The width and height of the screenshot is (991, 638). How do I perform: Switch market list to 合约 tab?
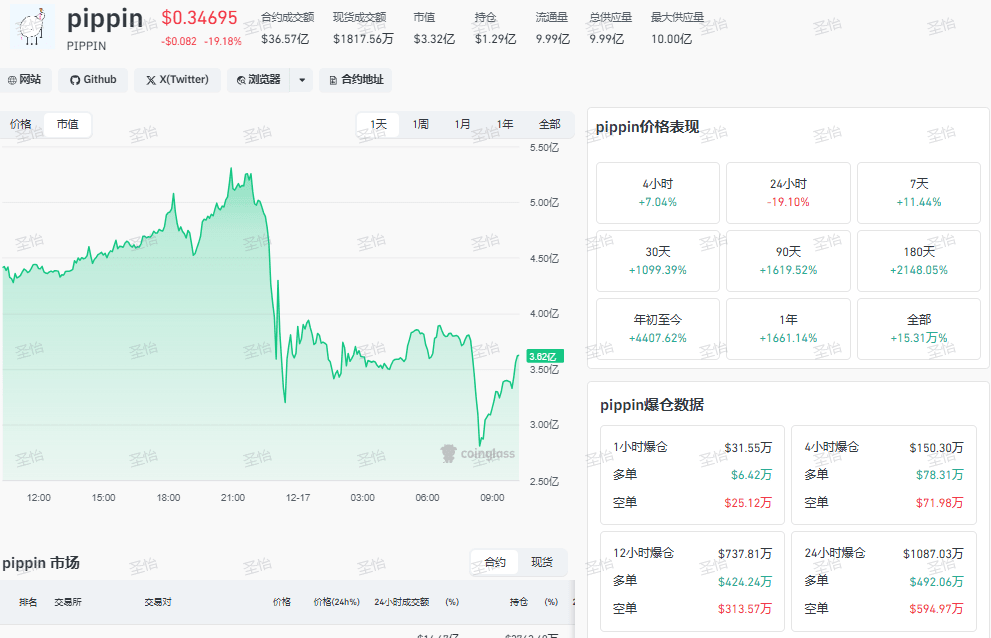495,563
